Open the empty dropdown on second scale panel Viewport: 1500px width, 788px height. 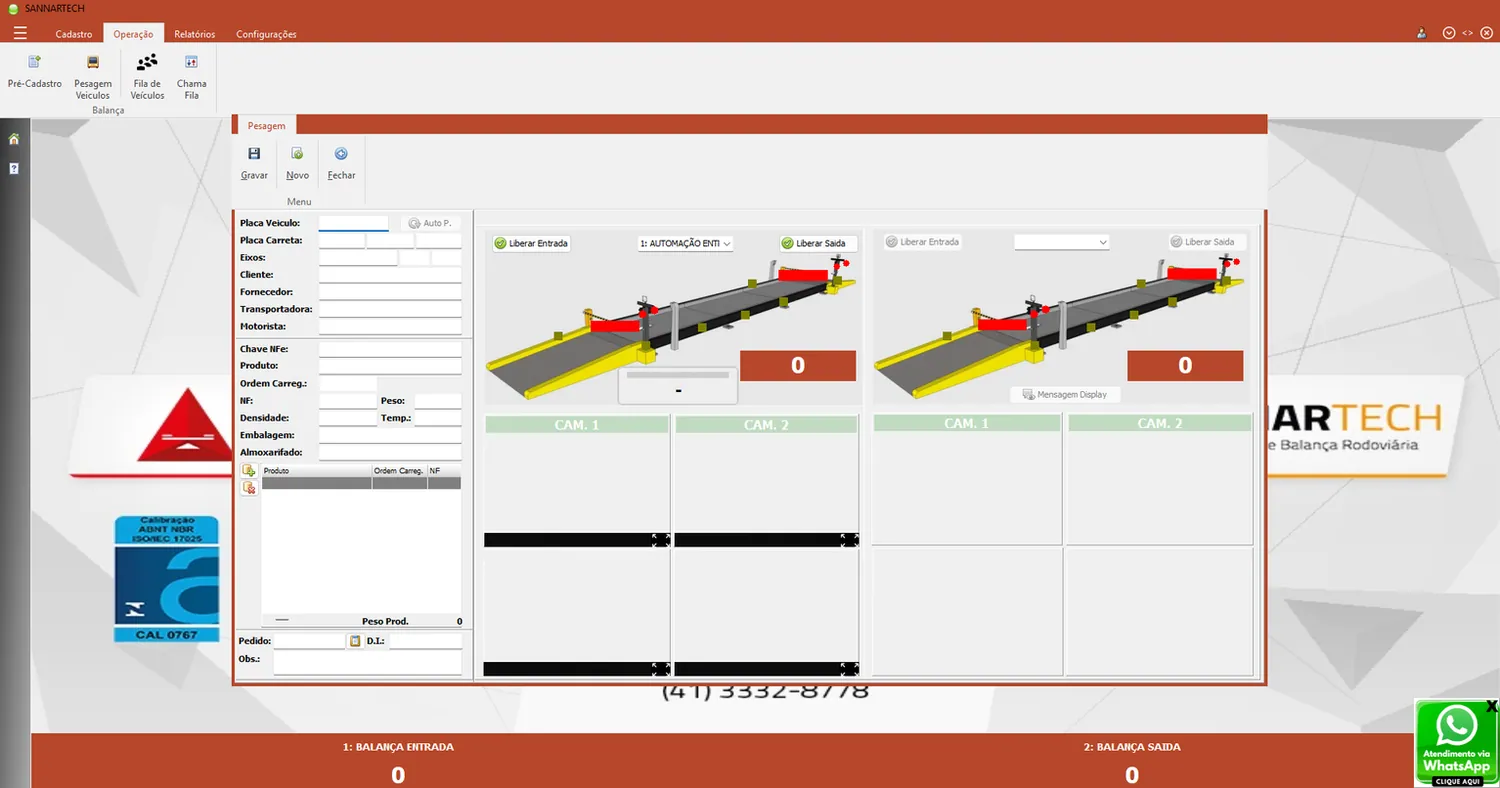[x=1062, y=242]
